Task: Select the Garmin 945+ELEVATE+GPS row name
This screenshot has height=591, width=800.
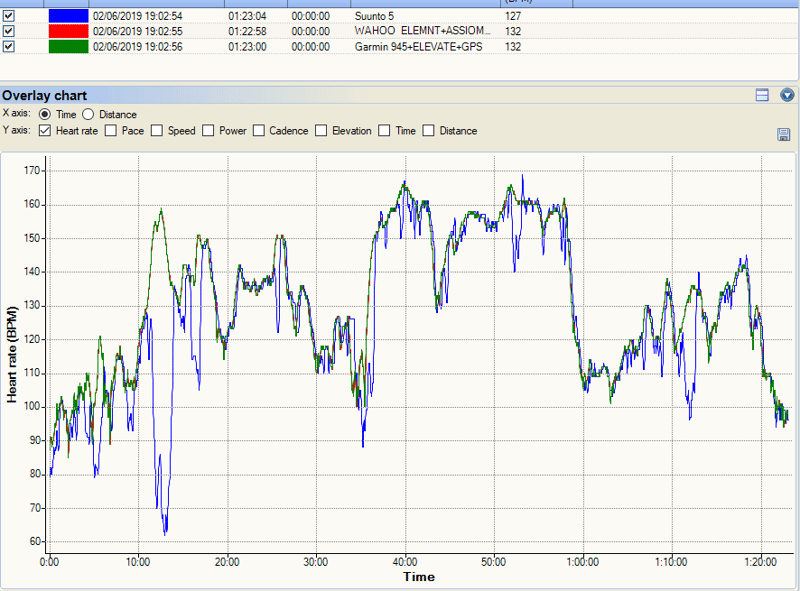Action: pyautogui.click(x=418, y=47)
